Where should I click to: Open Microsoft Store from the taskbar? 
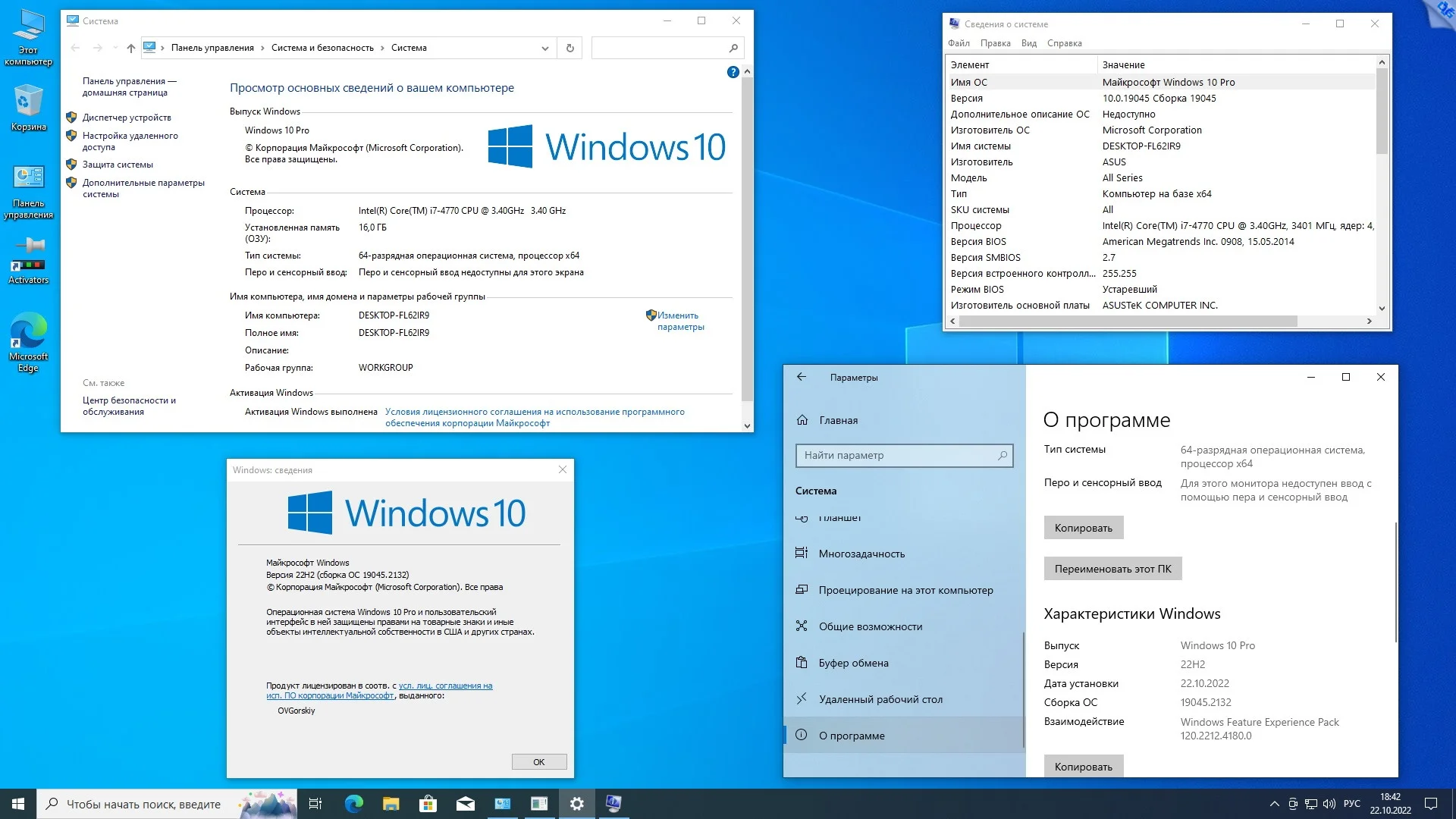428,804
